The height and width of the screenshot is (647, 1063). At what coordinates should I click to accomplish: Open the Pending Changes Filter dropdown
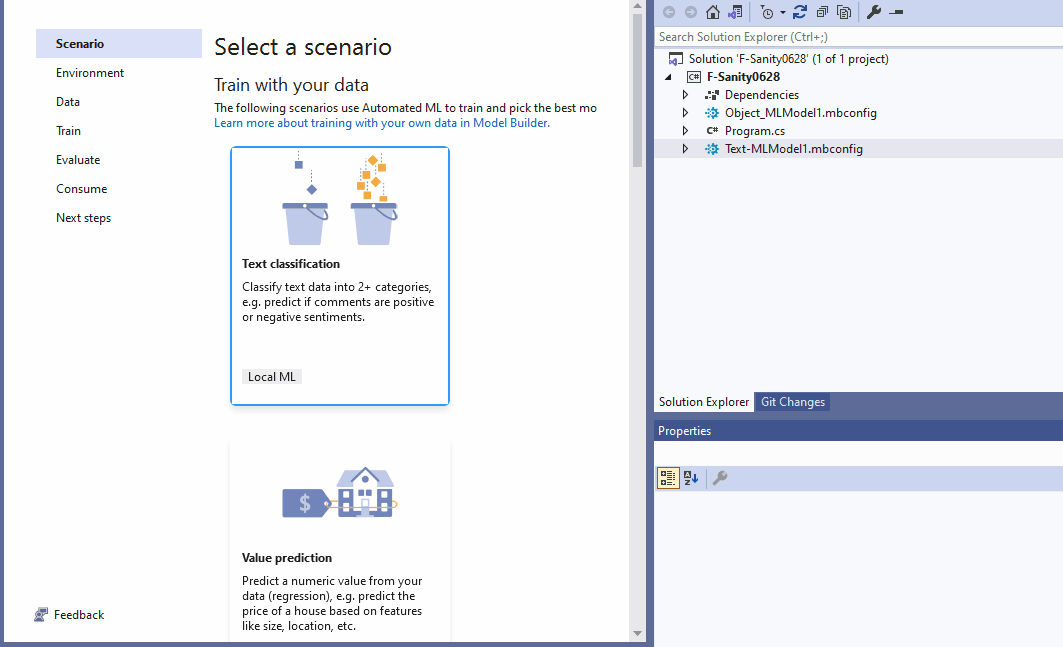(782, 12)
